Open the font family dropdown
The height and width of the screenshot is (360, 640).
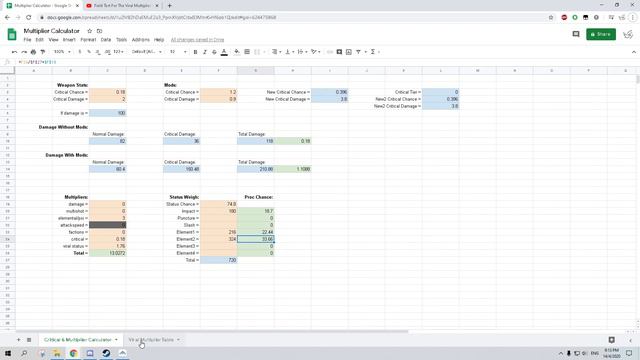[x=147, y=52]
